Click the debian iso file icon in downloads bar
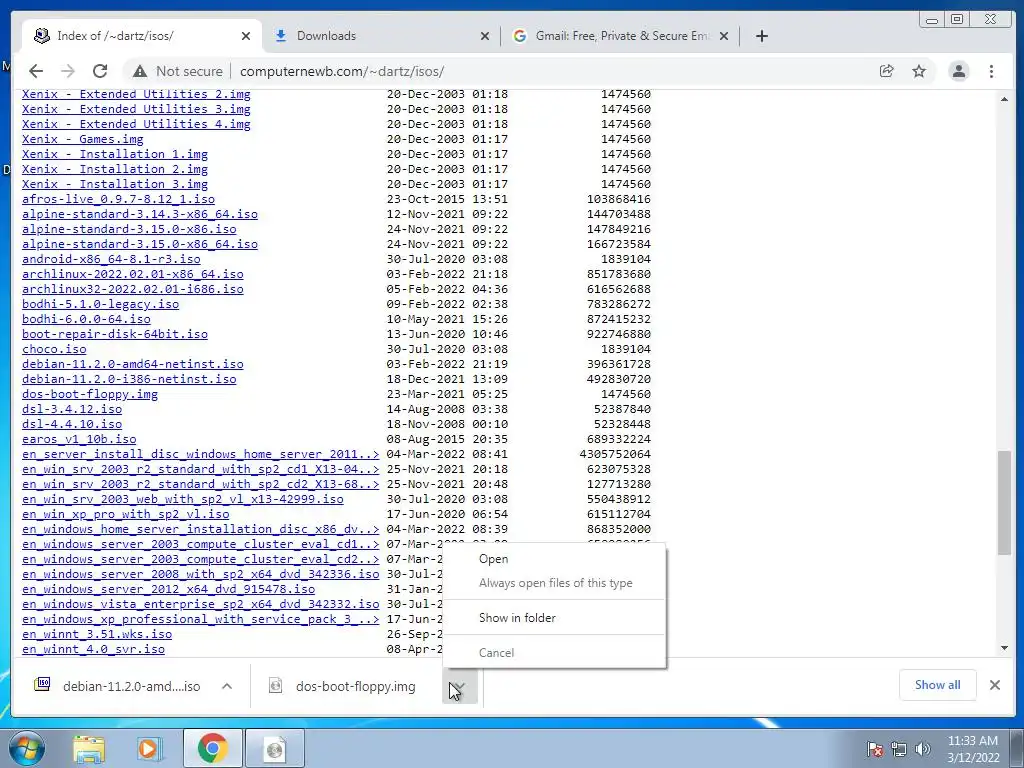This screenshot has width=1024, height=768. [x=42, y=684]
